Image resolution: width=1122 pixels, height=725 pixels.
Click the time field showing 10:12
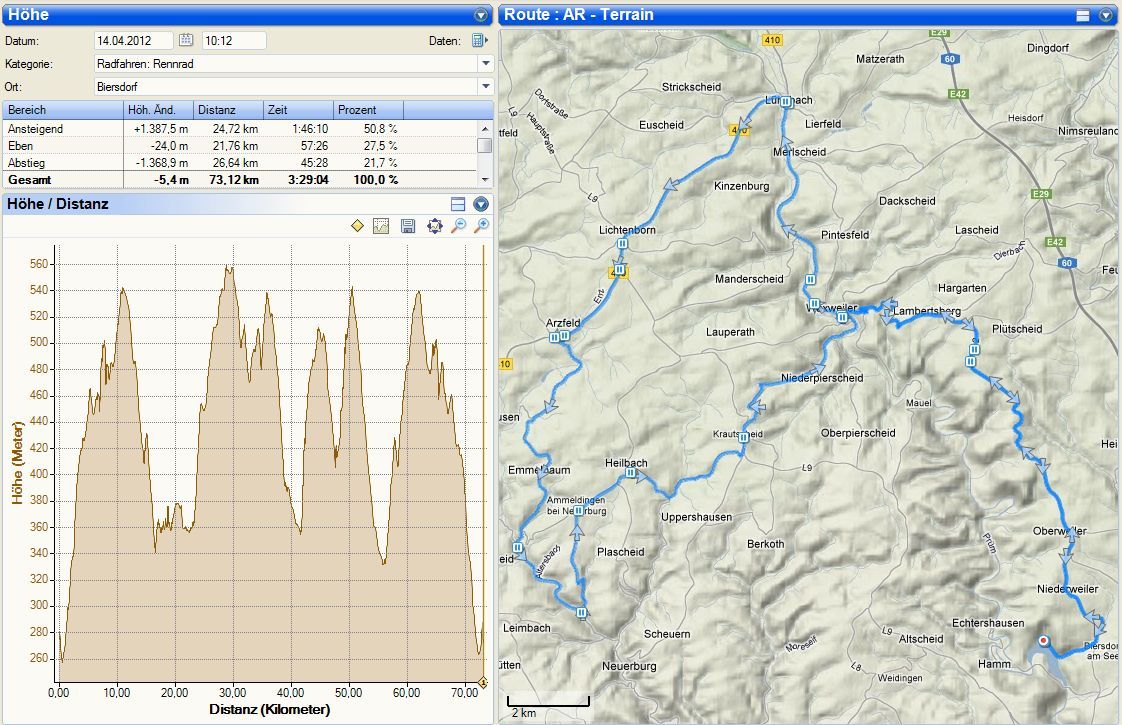(x=233, y=41)
